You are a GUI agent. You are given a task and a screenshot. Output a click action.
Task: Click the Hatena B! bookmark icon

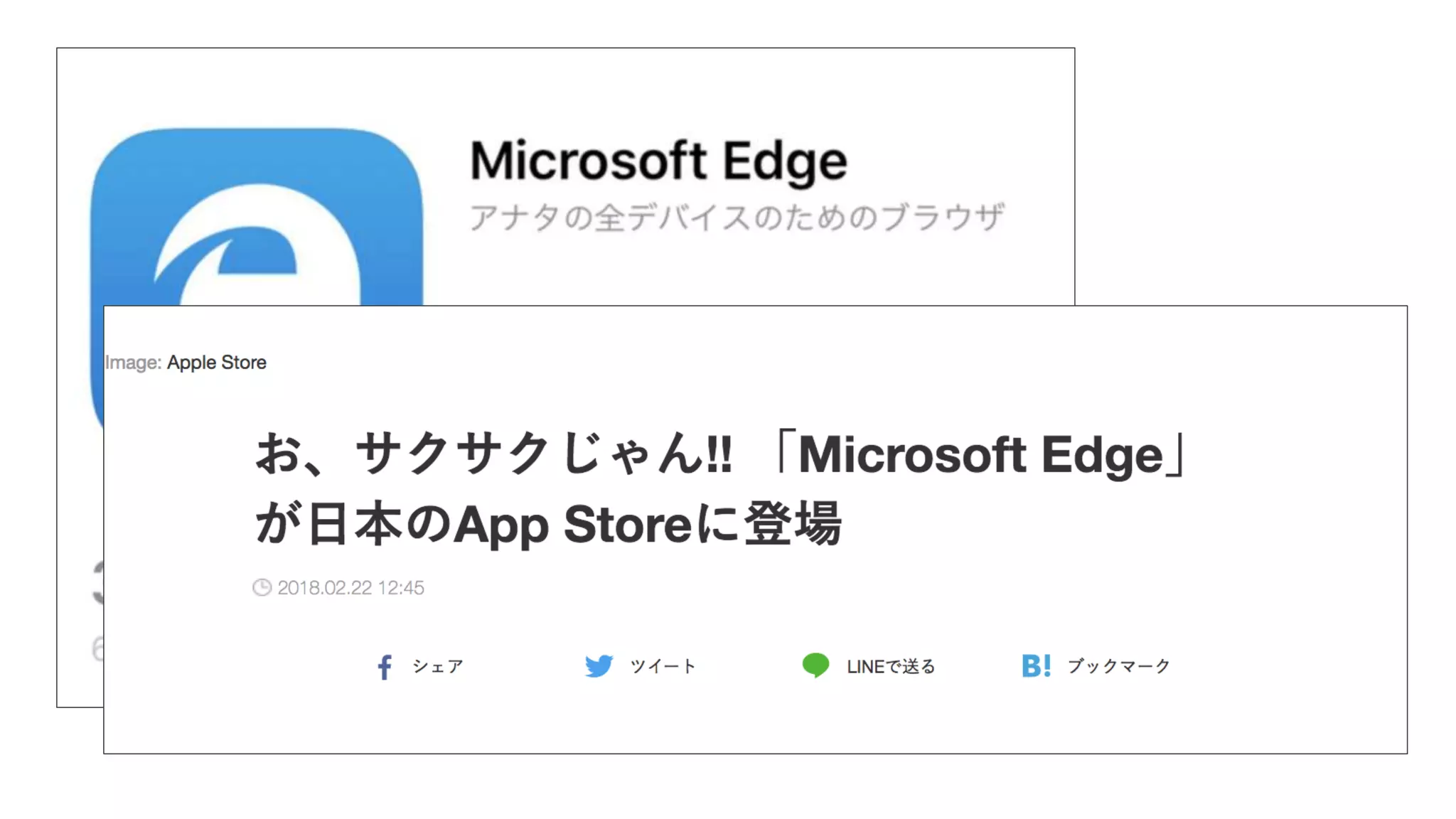[x=1036, y=666]
